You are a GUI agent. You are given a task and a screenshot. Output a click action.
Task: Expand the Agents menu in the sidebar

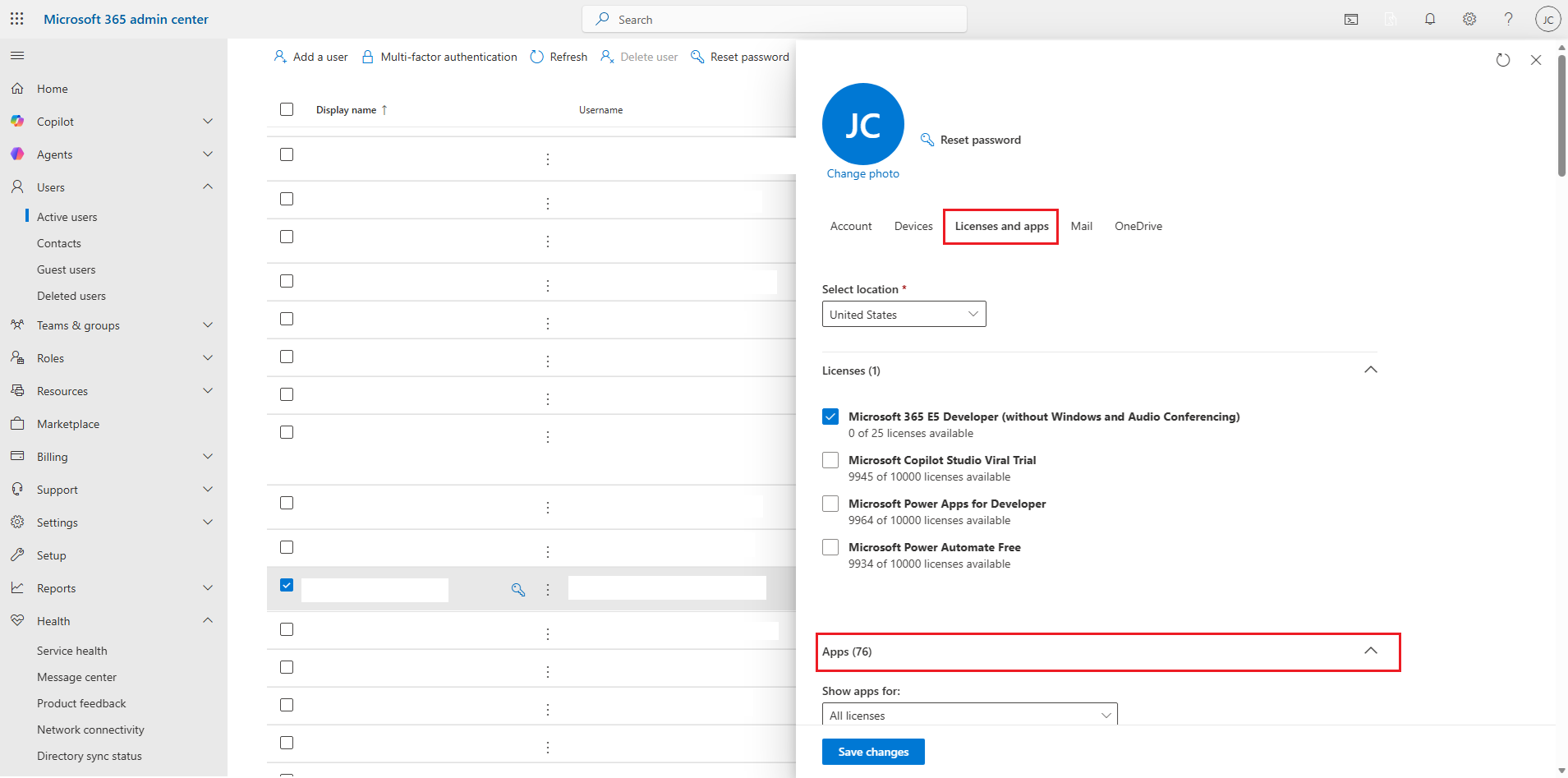tap(208, 154)
